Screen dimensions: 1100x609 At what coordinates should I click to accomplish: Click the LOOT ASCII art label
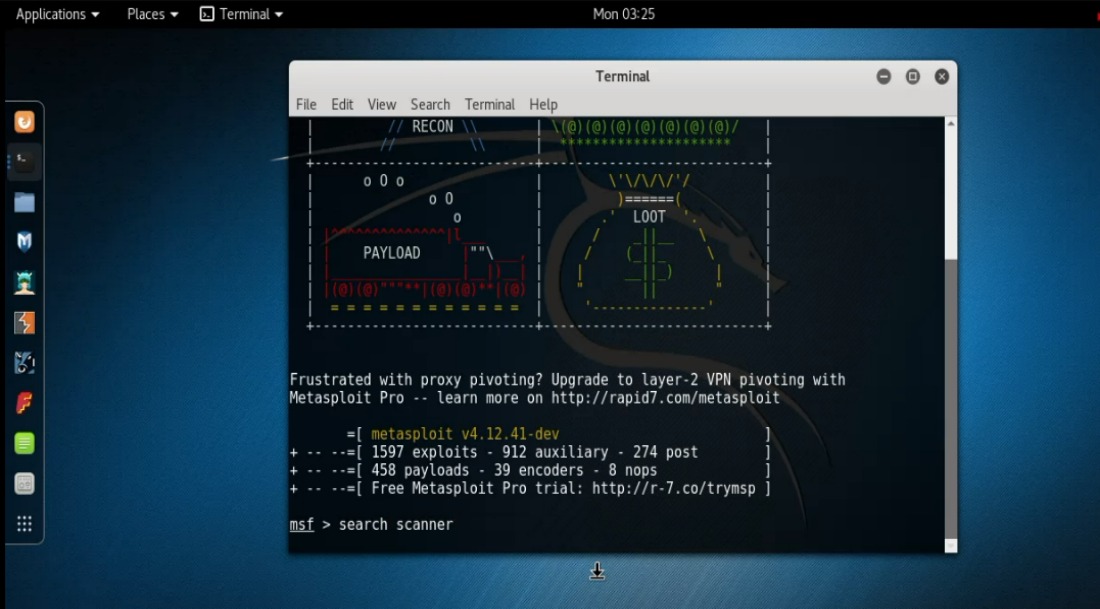(649, 217)
